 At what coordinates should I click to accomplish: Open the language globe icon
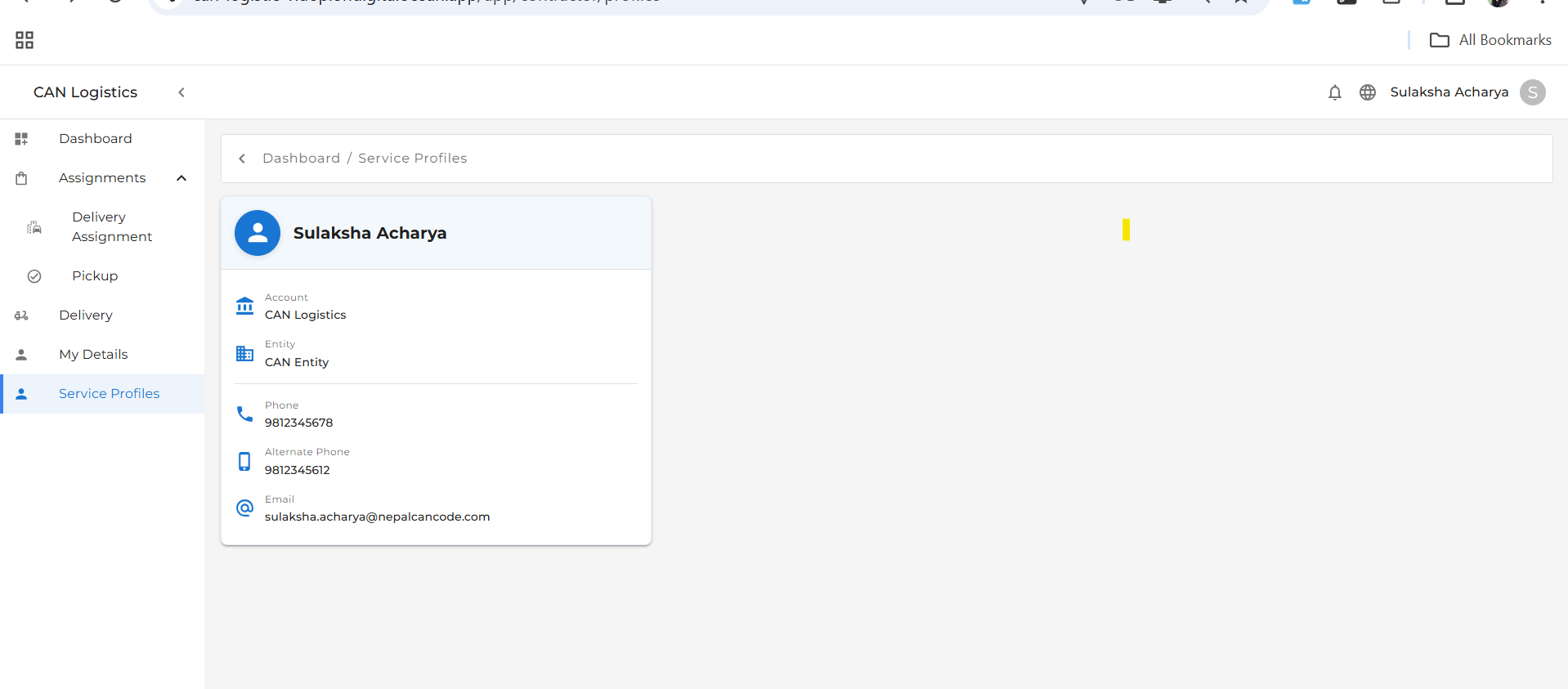(x=1368, y=92)
